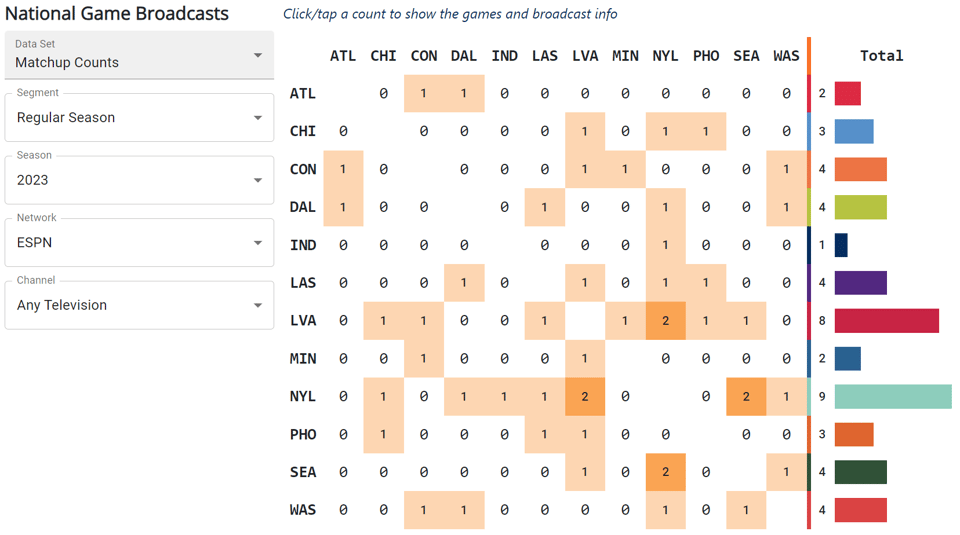Open the Channel Any Television dropdown
Screen dimensions: 960x535
tap(139, 305)
